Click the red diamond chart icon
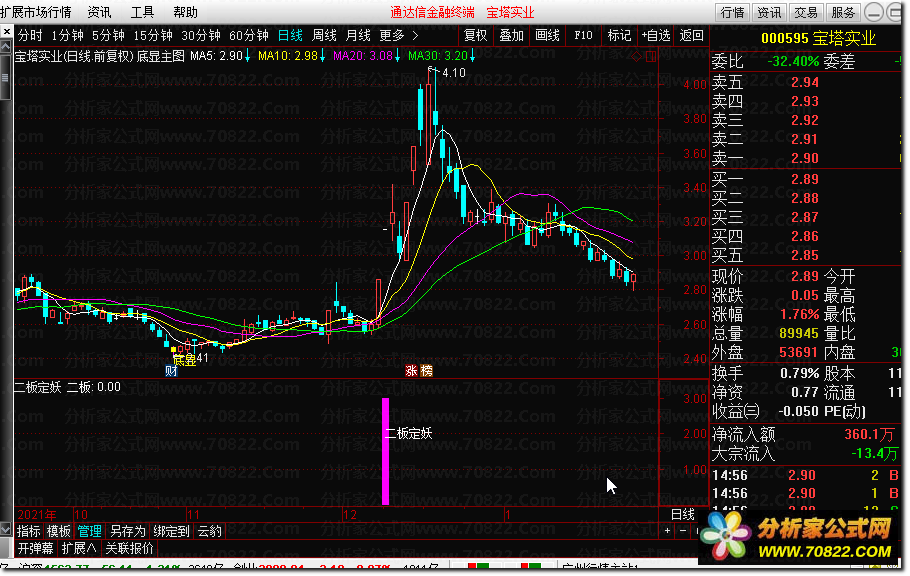This screenshot has height=576, width=910. coord(637,56)
